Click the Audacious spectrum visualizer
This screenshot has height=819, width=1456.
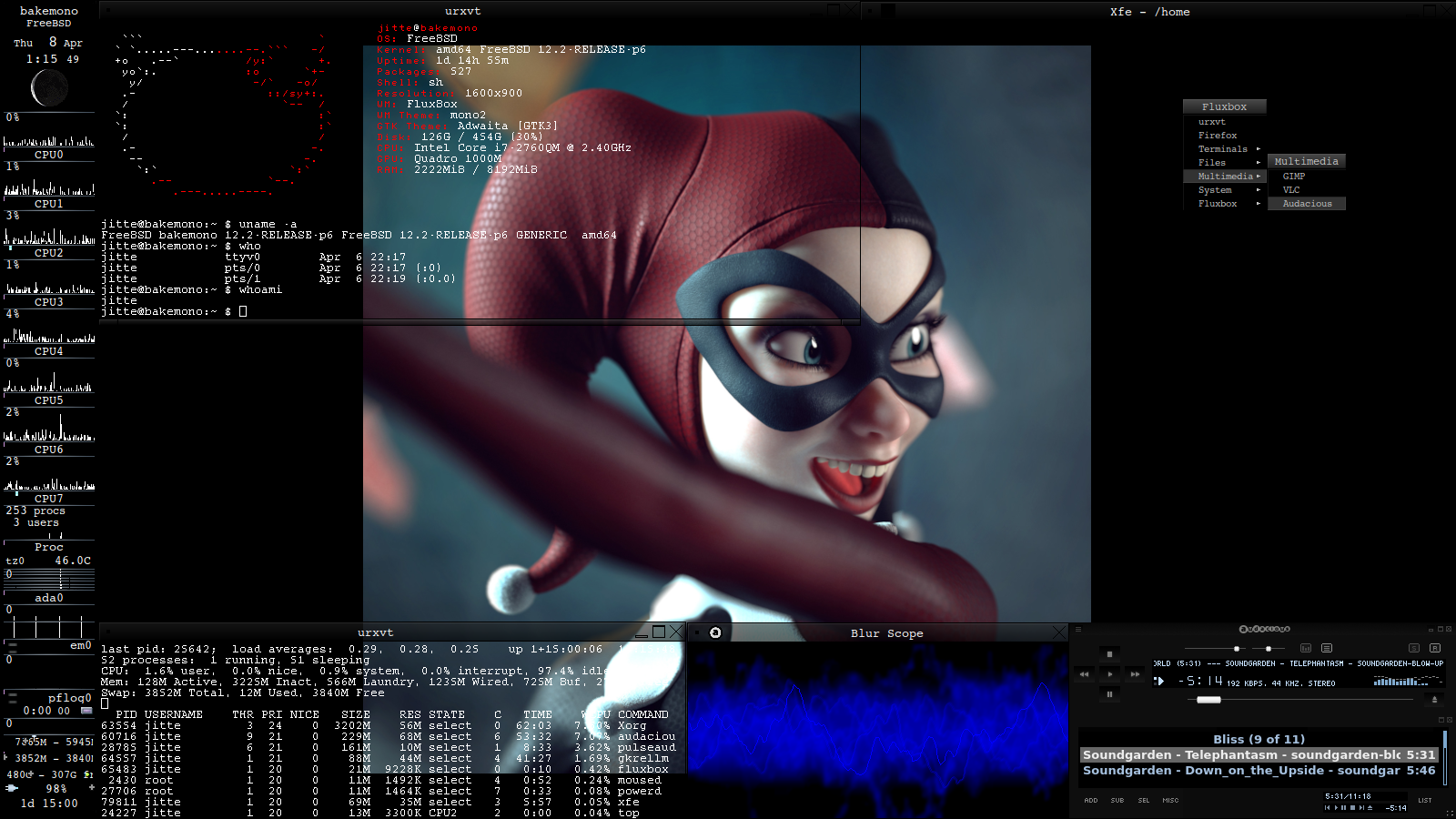pyautogui.click(x=1408, y=681)
